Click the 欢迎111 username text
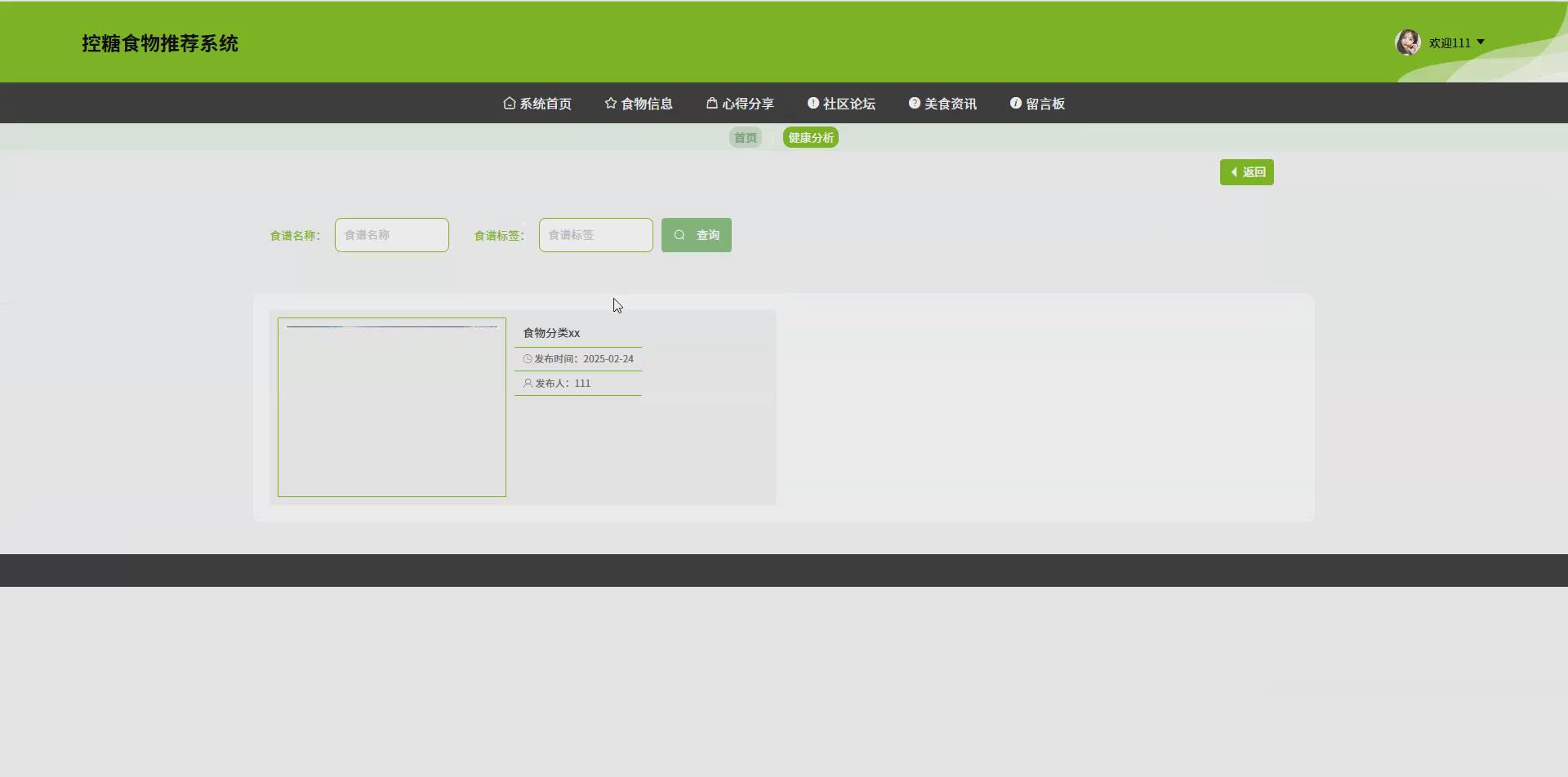Image resolution: width=1568 pixels, height=777 pixels. pyautogui.click(x=1450, y=43)
